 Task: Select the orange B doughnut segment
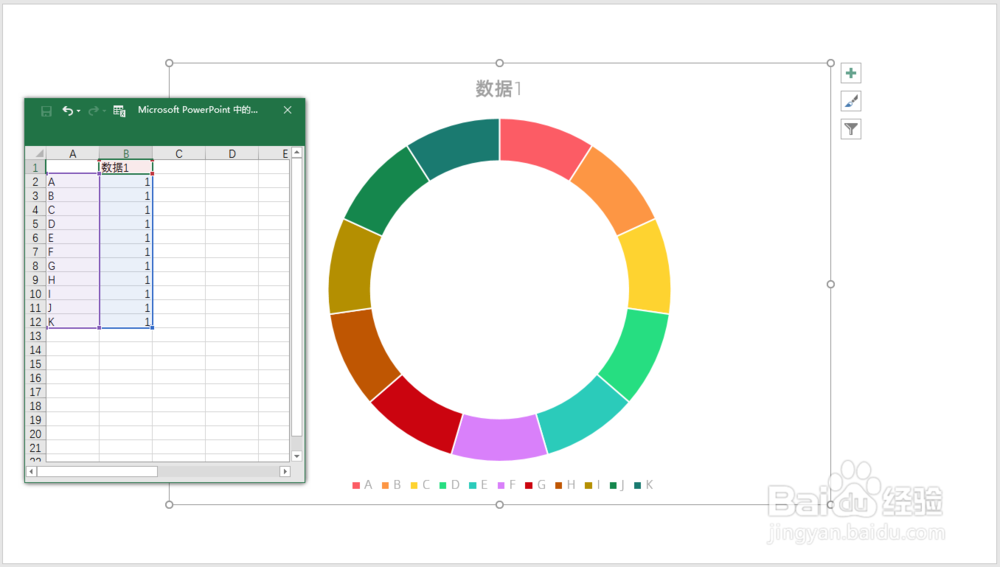(612, 189)
